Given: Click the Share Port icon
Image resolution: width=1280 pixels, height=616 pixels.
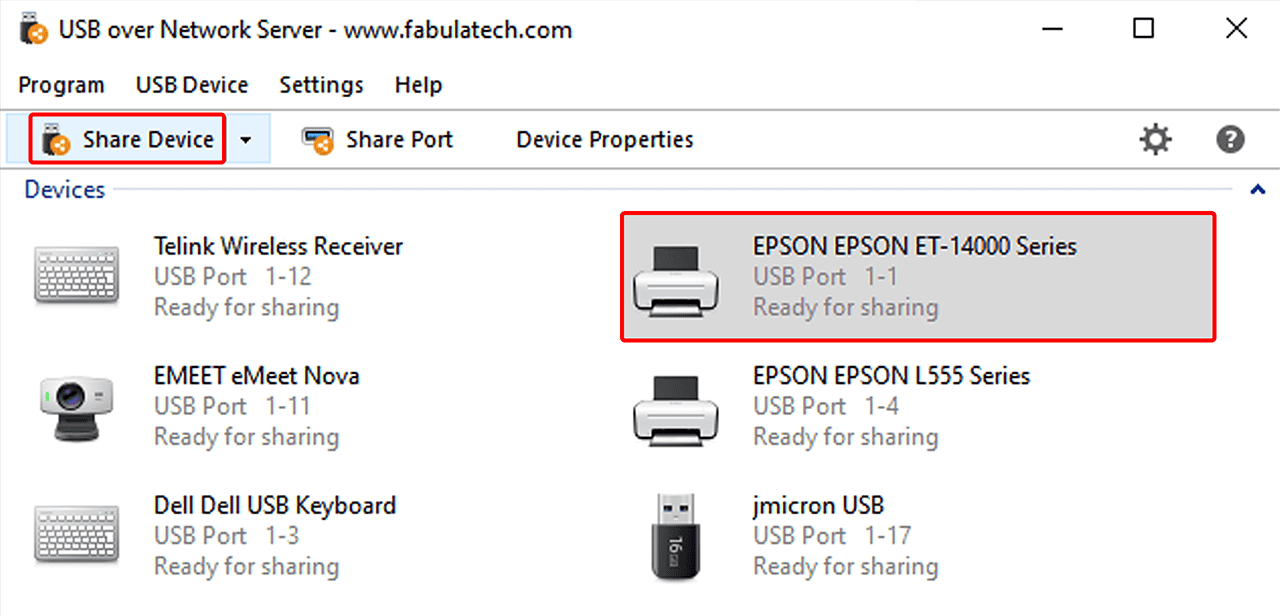Looking at the screenshot, I should click(317, 140).
